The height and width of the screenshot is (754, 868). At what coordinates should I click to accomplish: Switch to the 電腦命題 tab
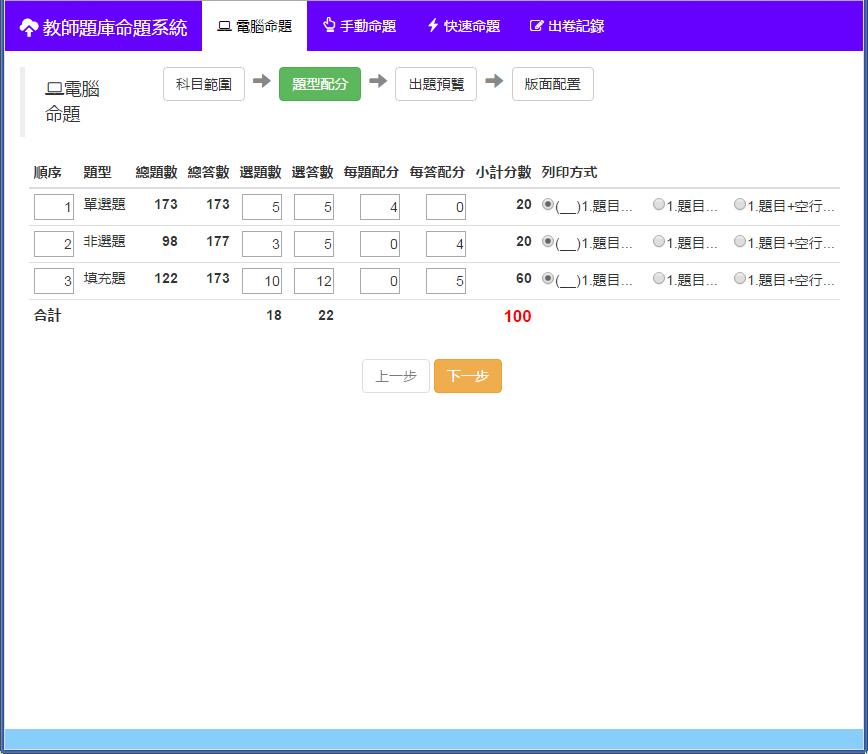[x=254, y=26]
